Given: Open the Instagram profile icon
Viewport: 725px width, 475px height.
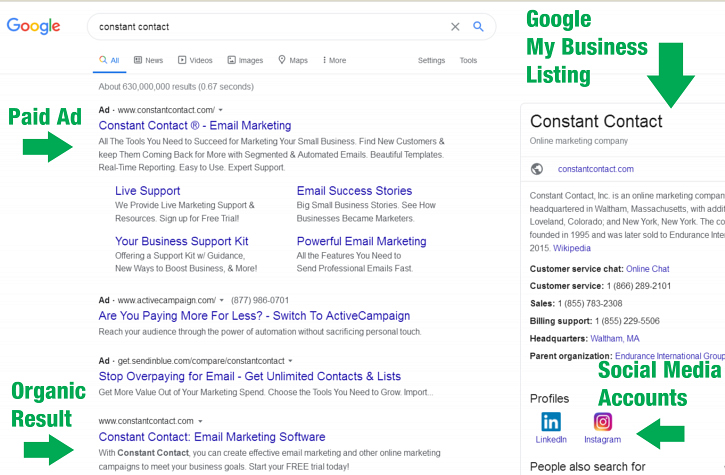Looking at the screenshot, I should click(603, 422).
